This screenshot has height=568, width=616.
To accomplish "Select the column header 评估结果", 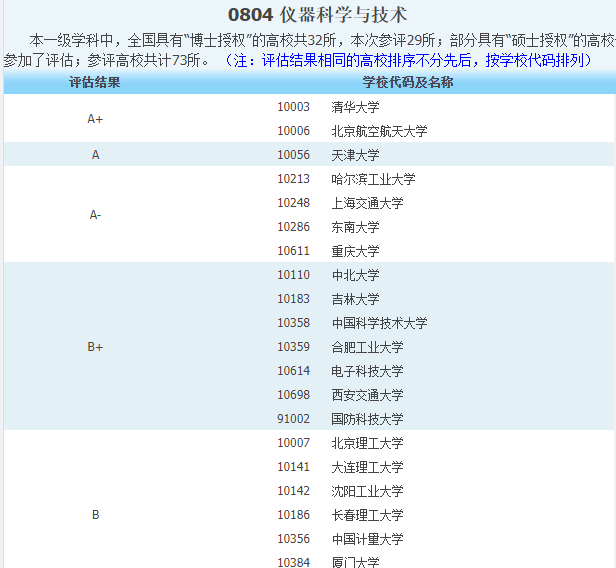I will click(x=95, y=82).
